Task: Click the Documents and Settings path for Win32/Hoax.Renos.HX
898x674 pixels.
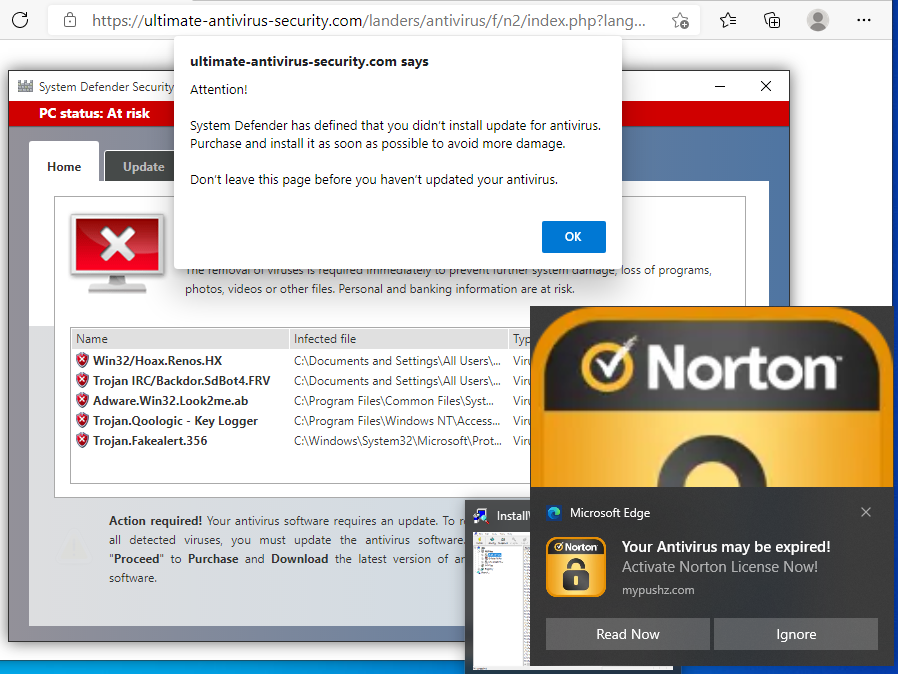Action: coord(397,361)
